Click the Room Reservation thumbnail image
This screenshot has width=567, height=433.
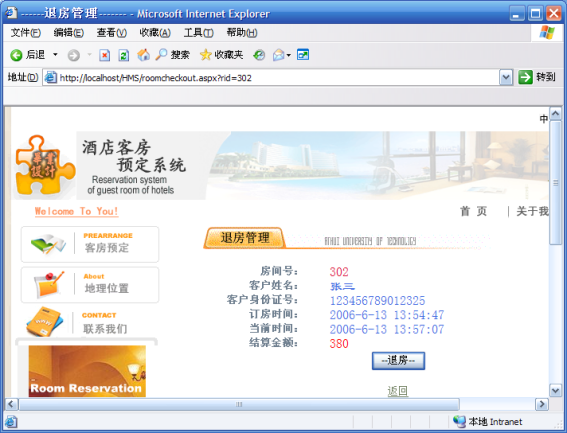(x=87, y=371)
